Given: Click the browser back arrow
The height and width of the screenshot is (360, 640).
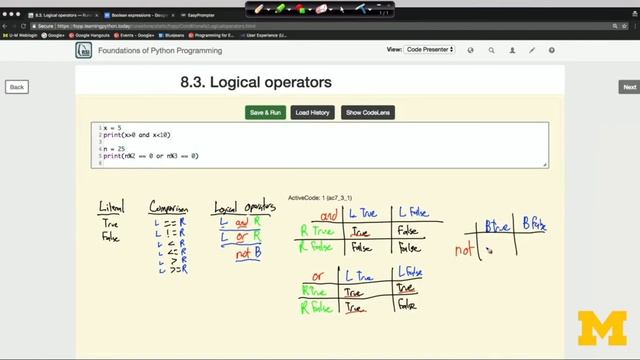Looking at the screenshot, I should pyautogui.click(x=5, y=26).
